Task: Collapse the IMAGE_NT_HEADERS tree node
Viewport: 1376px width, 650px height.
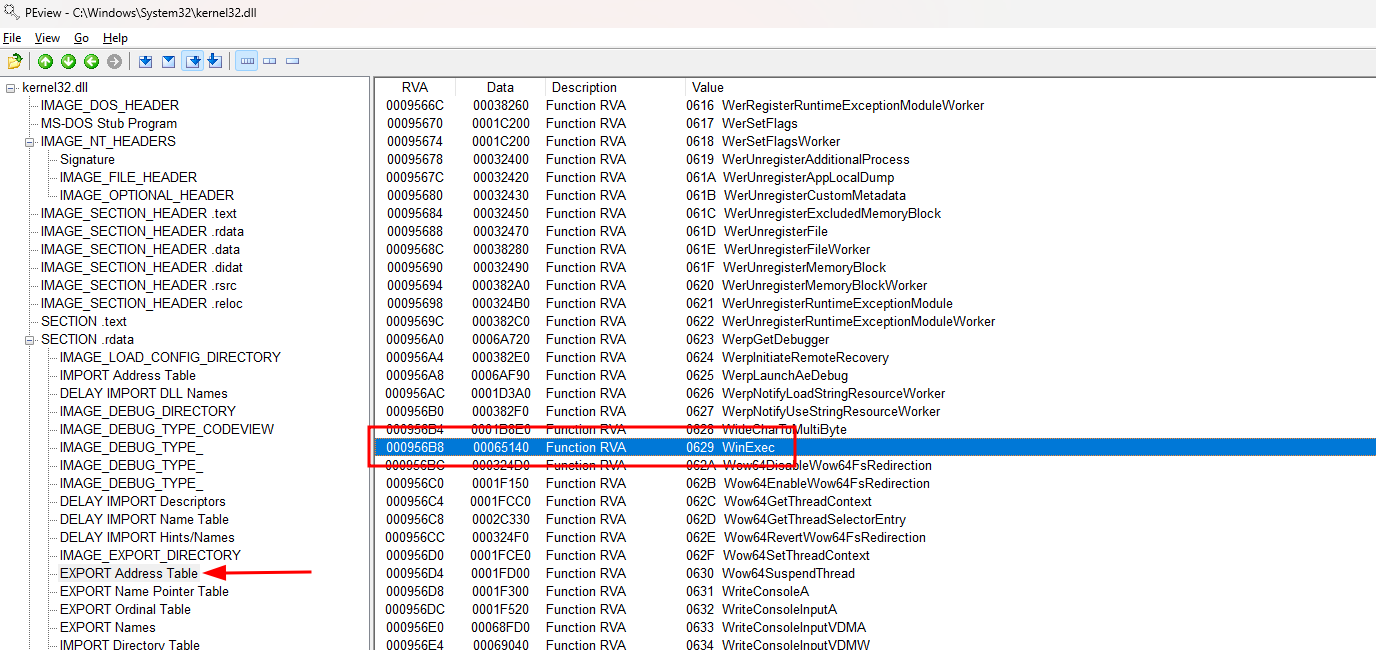Action: tap(30, 142)
